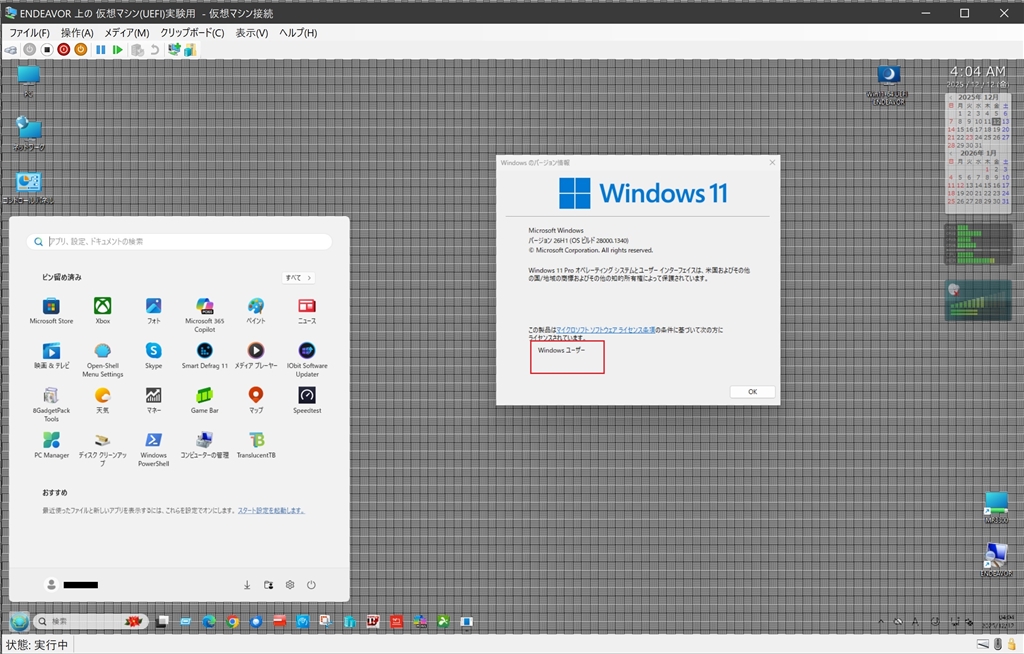Click the Revert arrow toolbar icon
Image resolution: width=1024 pixels, height=654 pixels.
[154, 50]
